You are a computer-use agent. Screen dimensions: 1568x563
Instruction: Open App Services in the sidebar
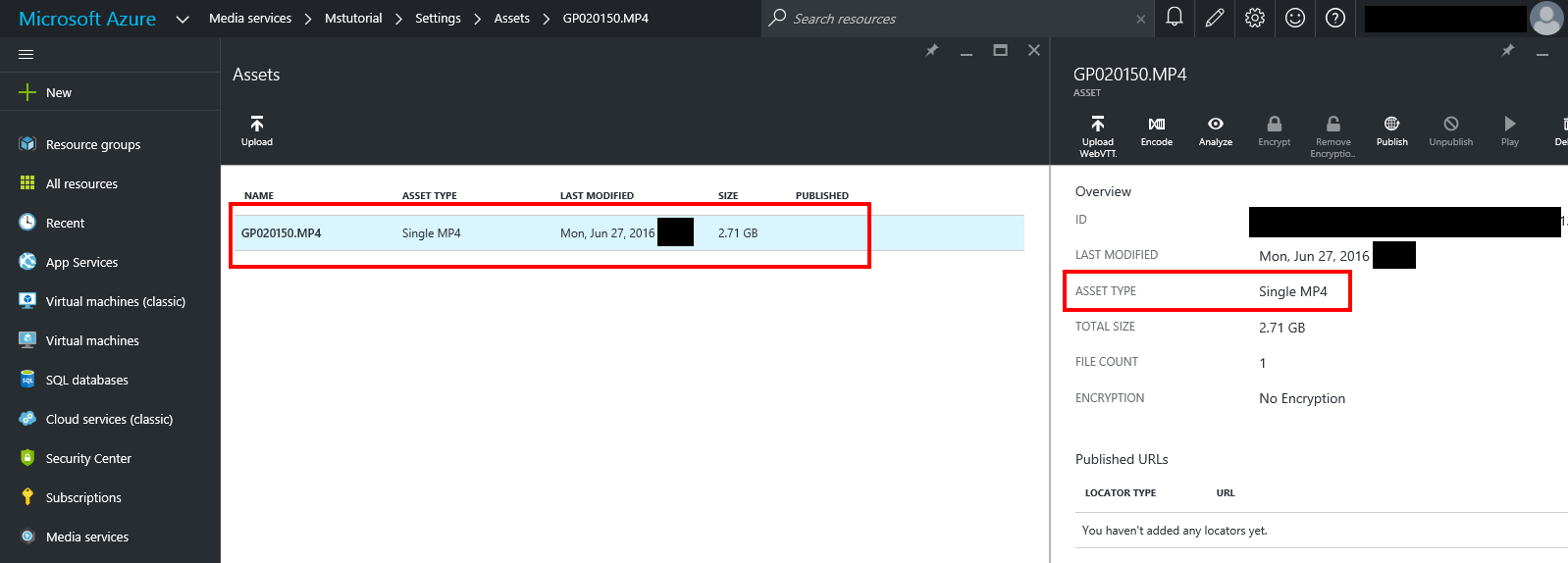click(x=81, y=262)
